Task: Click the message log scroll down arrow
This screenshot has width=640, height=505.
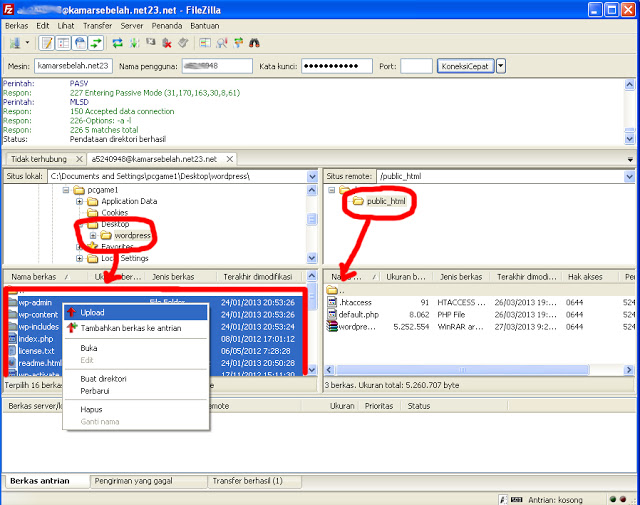Action: tap(629, 139)
